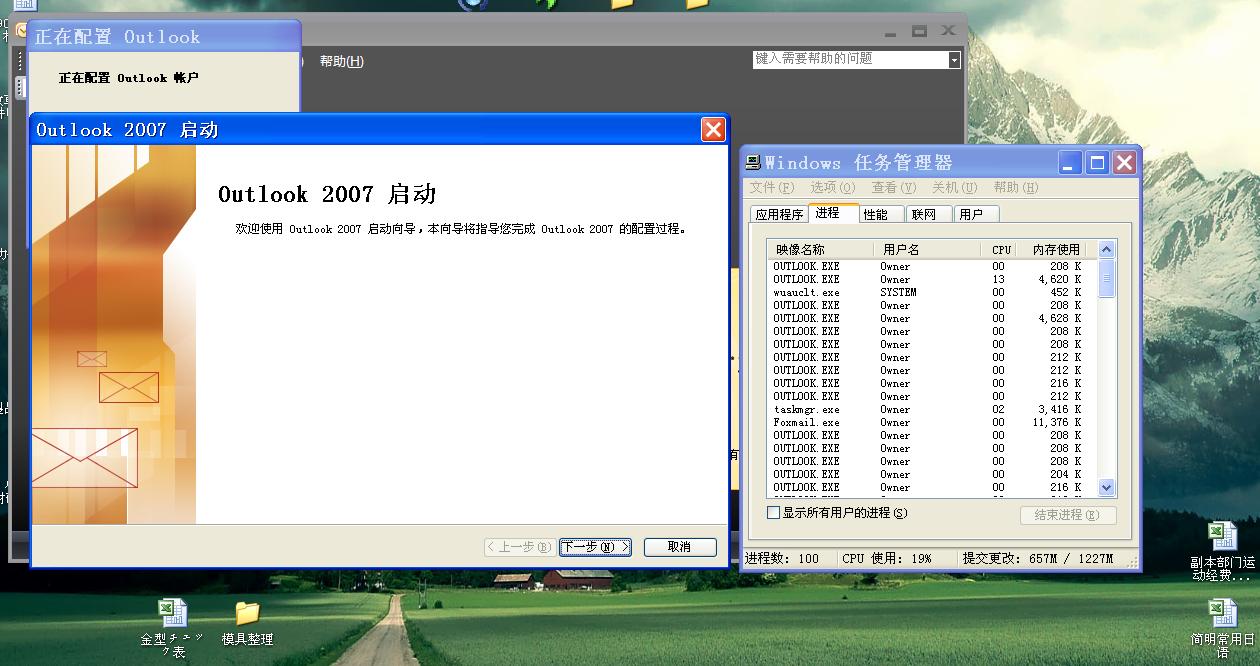1260x666 pixels.
Task: Switch to the 联网 tab
Action: pyautogui.click(x=929, y=214)
